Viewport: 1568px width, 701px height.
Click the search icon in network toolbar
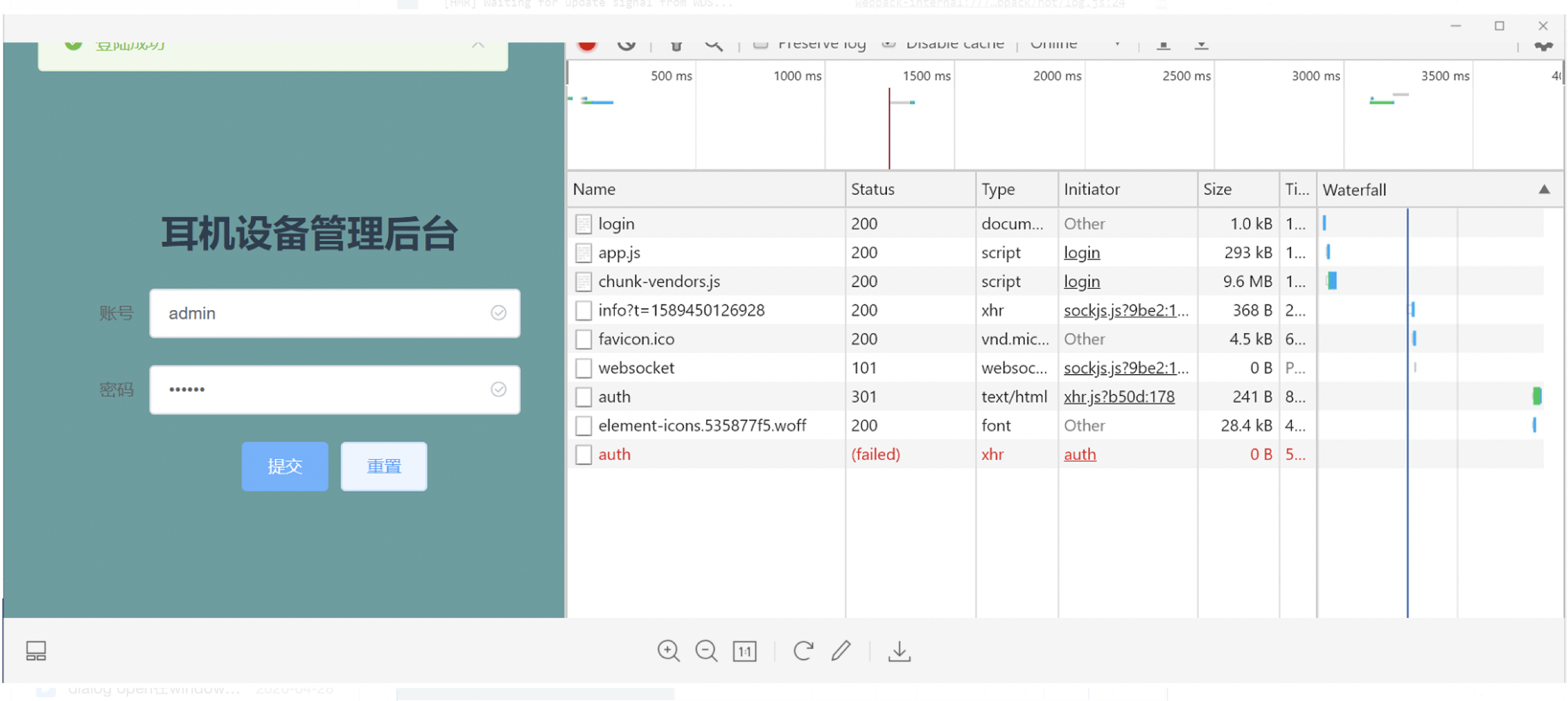[714, 45]
